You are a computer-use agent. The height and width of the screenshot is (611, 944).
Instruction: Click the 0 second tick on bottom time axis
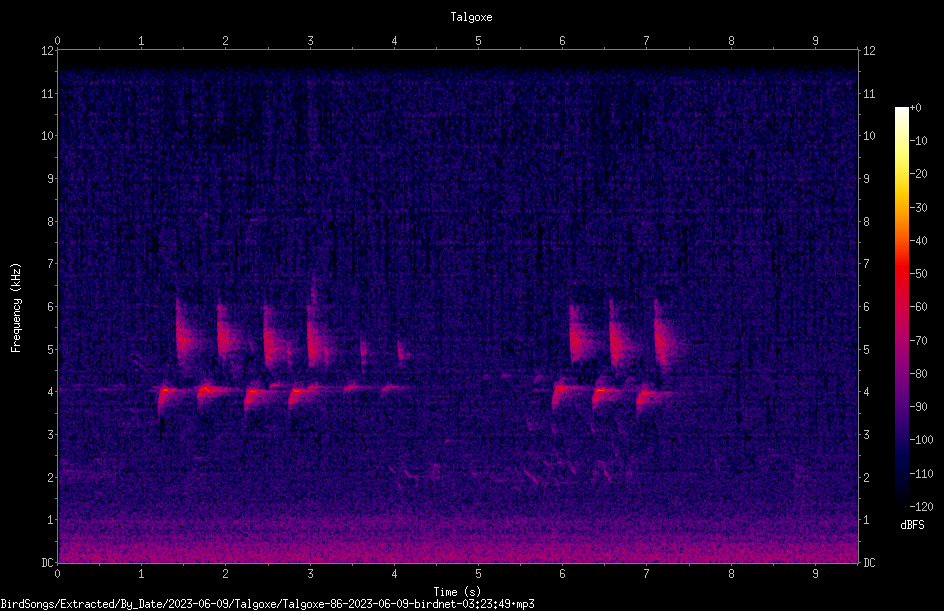57,574
